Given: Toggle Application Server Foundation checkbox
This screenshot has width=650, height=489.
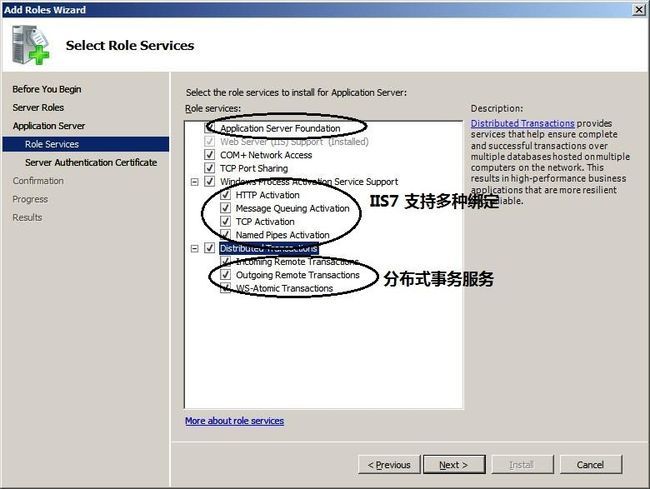Looking at the screenshot, I should tap(210, 128).
